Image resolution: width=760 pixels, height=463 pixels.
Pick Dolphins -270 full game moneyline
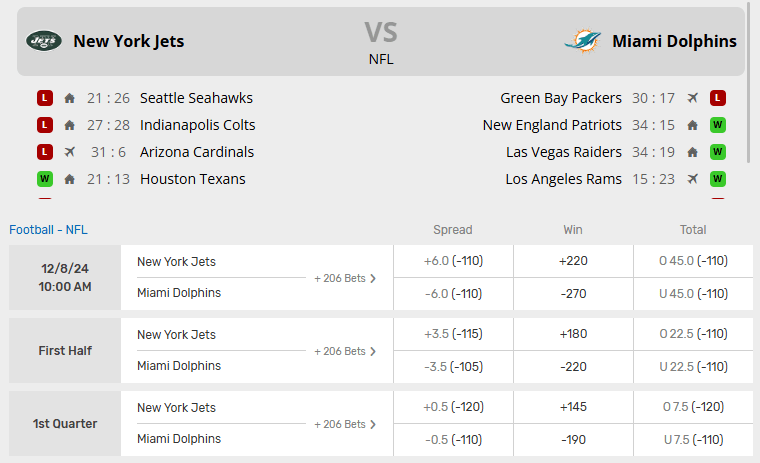(x=573, y=294)
